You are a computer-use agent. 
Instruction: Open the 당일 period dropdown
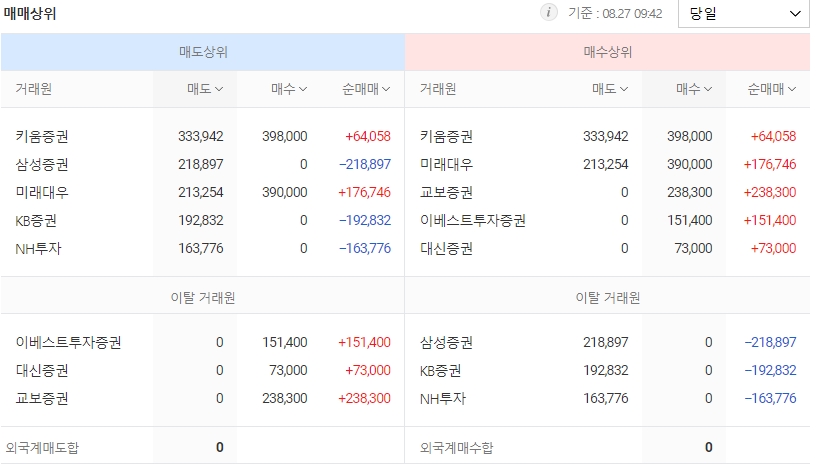[744, 14]
